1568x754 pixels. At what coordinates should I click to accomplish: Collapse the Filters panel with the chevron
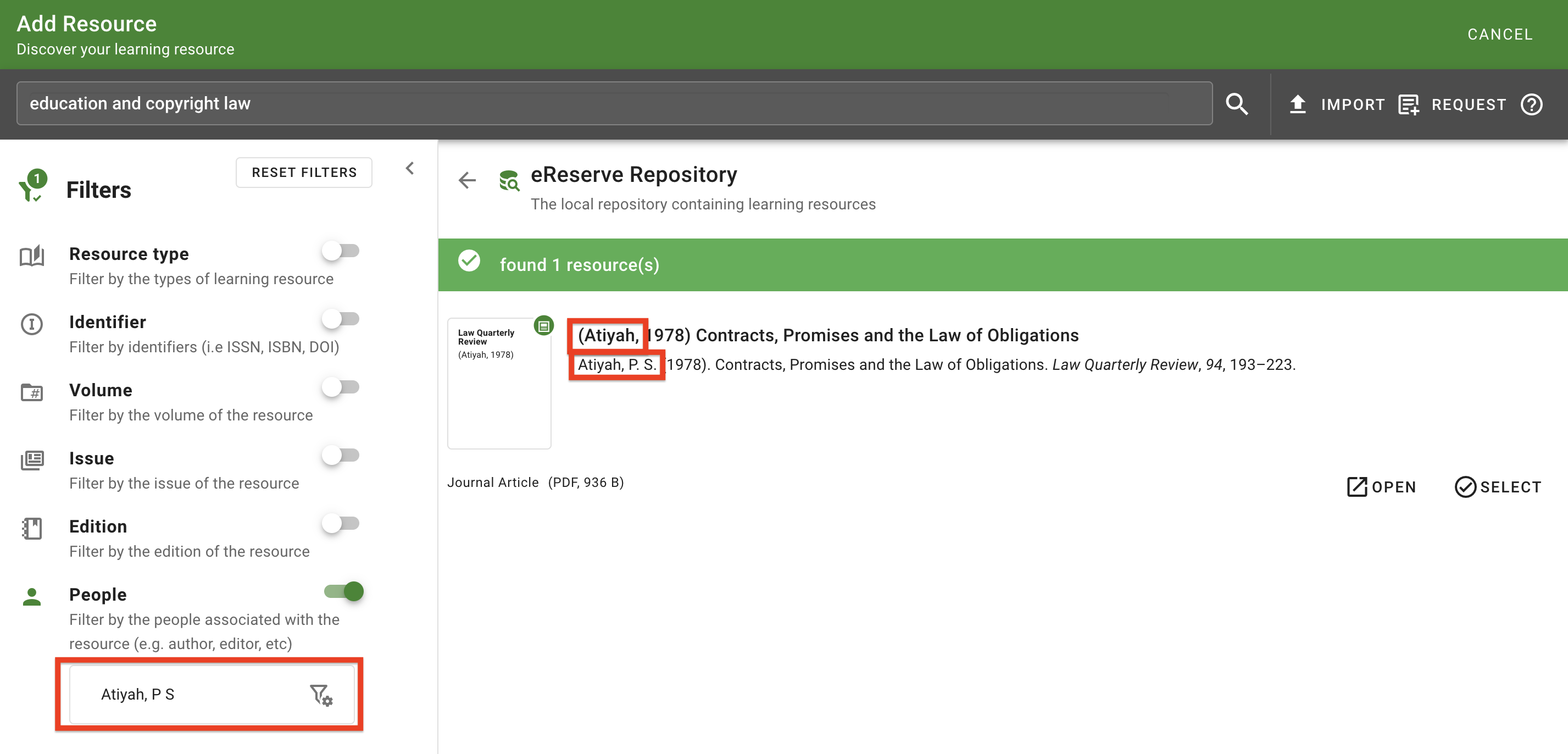(x=410, y=168)
